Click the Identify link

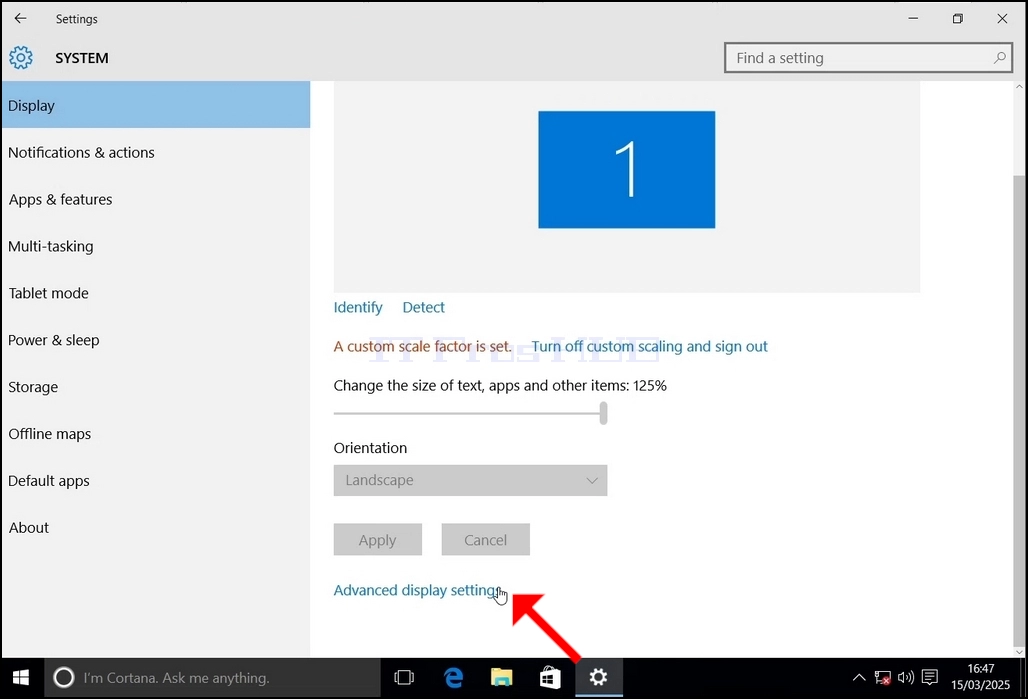click(x=358, y=308)
